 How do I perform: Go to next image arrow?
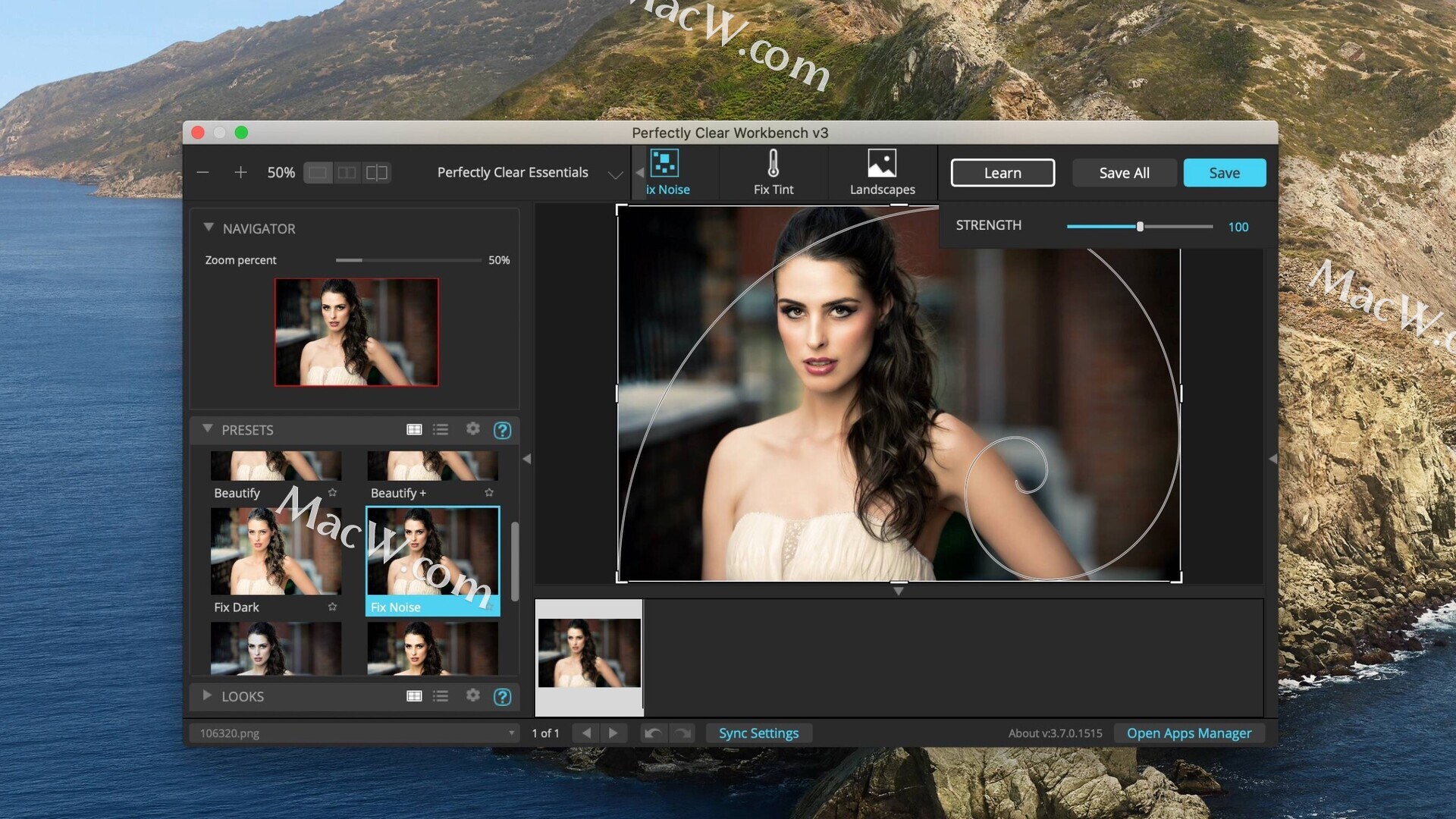coord(613,733)
